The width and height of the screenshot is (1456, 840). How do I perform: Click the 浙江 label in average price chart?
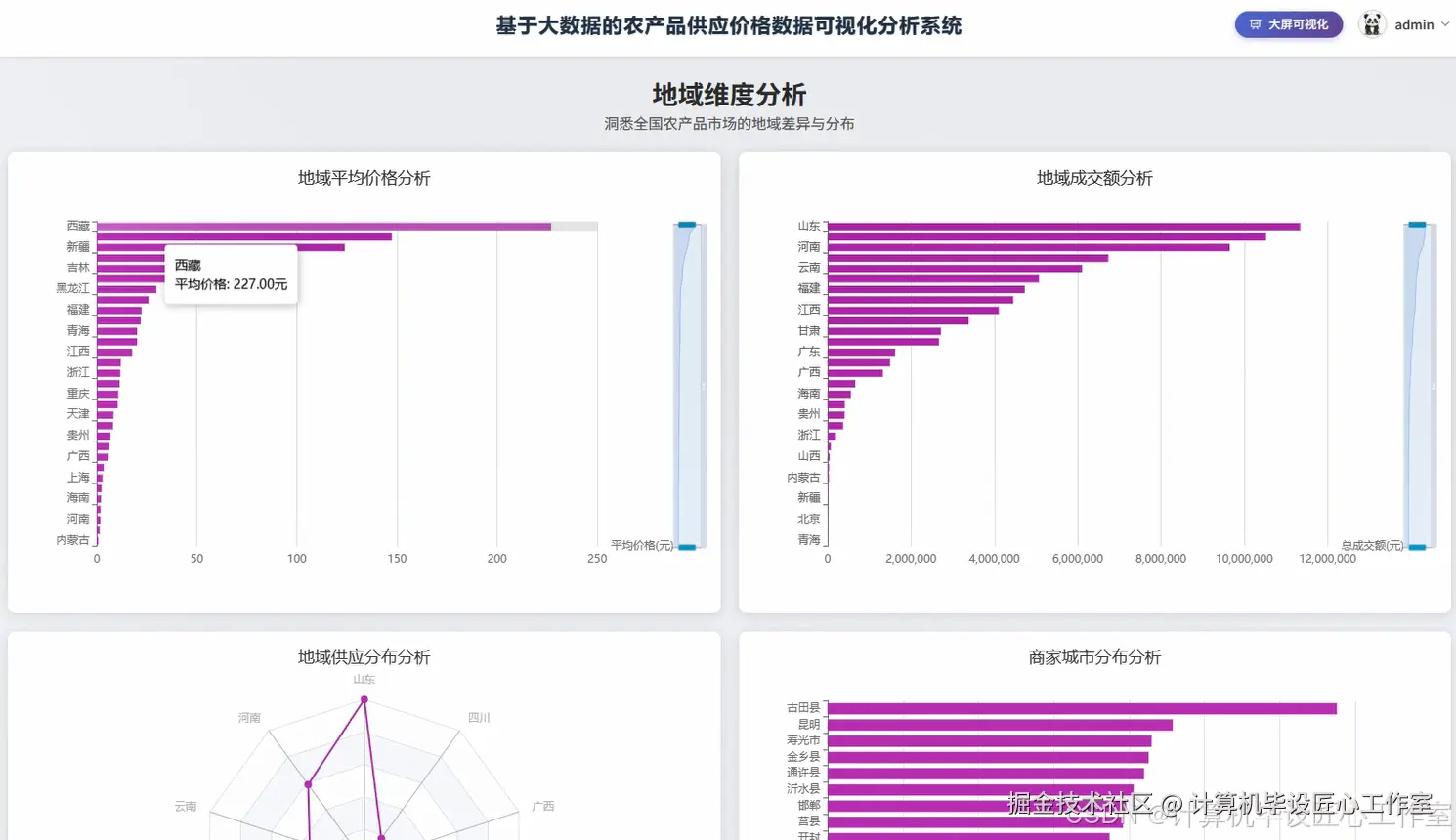coord(78,372)
